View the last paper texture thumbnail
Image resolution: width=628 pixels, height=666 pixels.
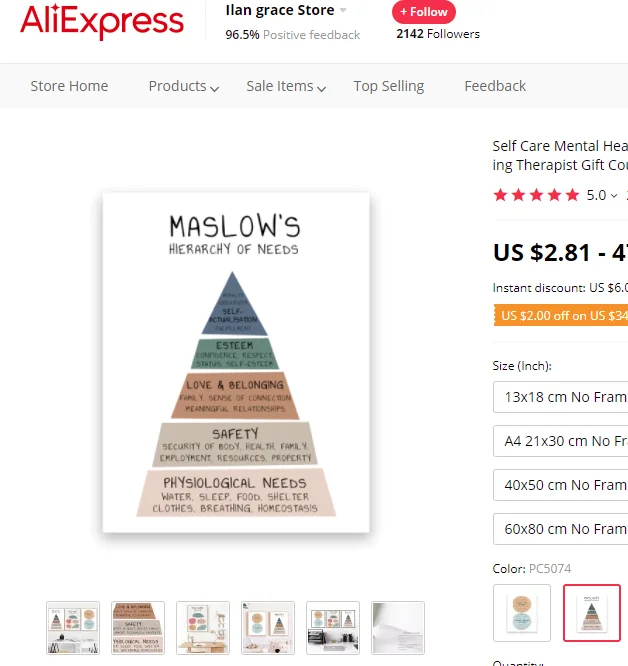pos(398,628)
